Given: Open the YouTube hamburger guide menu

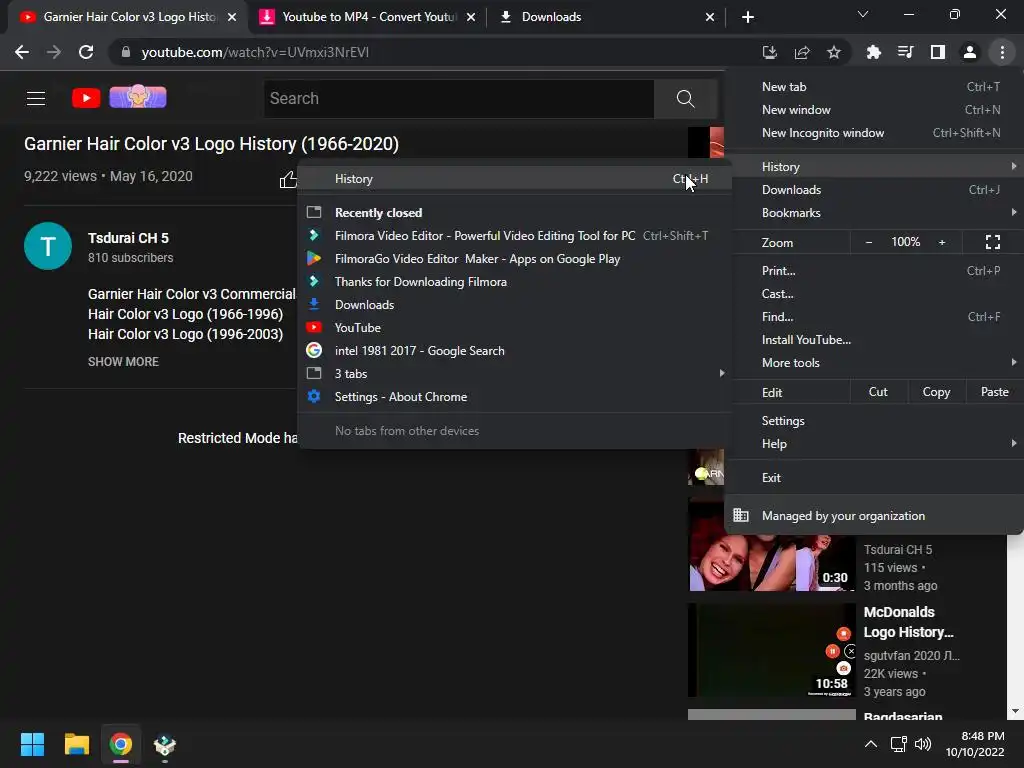Looking at the screenshot, I should click(36, 99).
